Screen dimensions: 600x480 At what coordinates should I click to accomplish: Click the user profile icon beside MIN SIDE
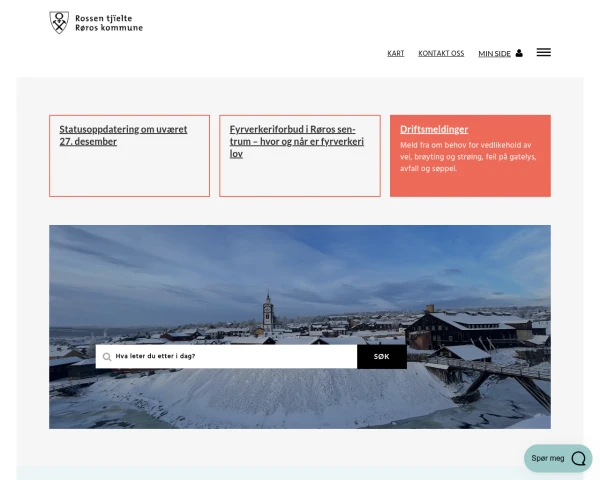[519, 53]
